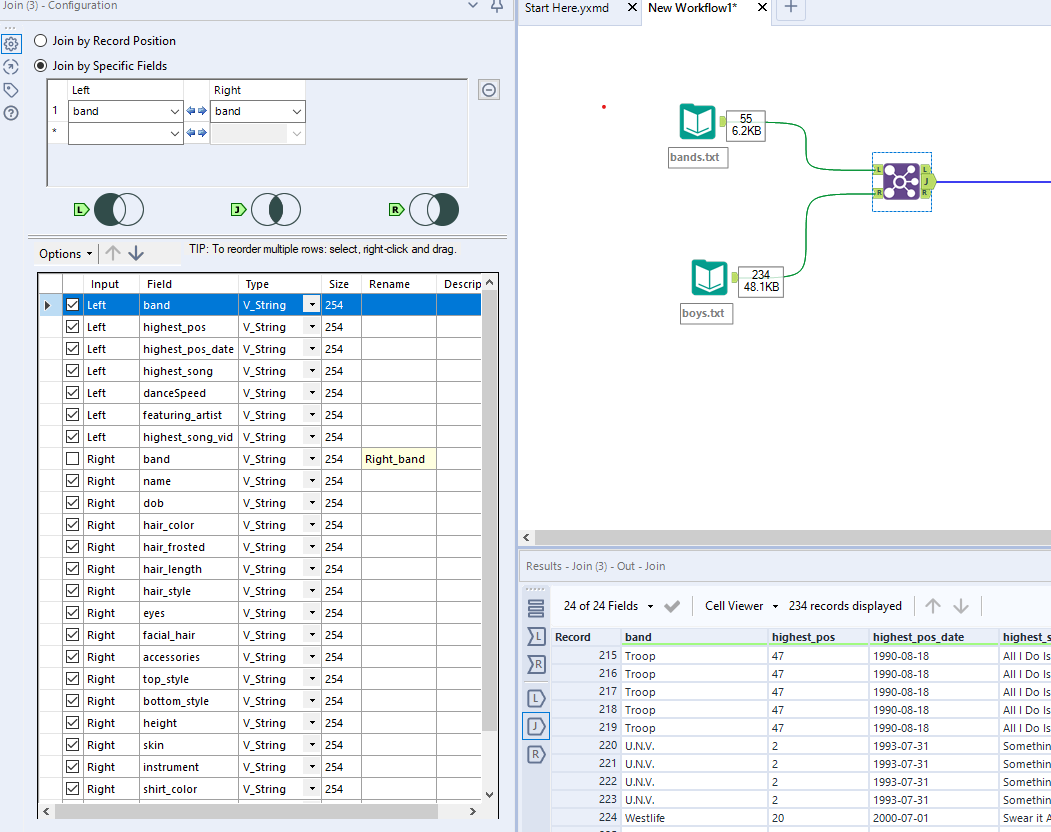Select the bands.txt Input Data tool
The width and height of the screenshot is (1051, 832).
coord(697,122)
